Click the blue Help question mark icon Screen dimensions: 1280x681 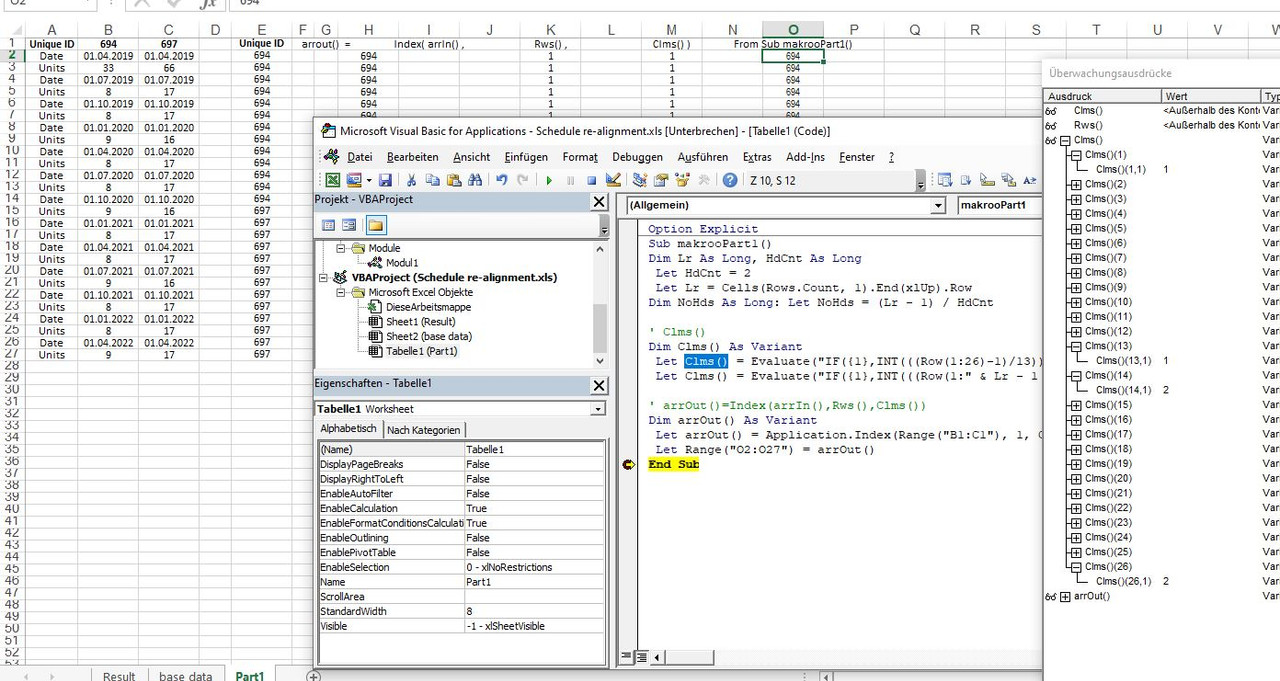click(730, 180)
